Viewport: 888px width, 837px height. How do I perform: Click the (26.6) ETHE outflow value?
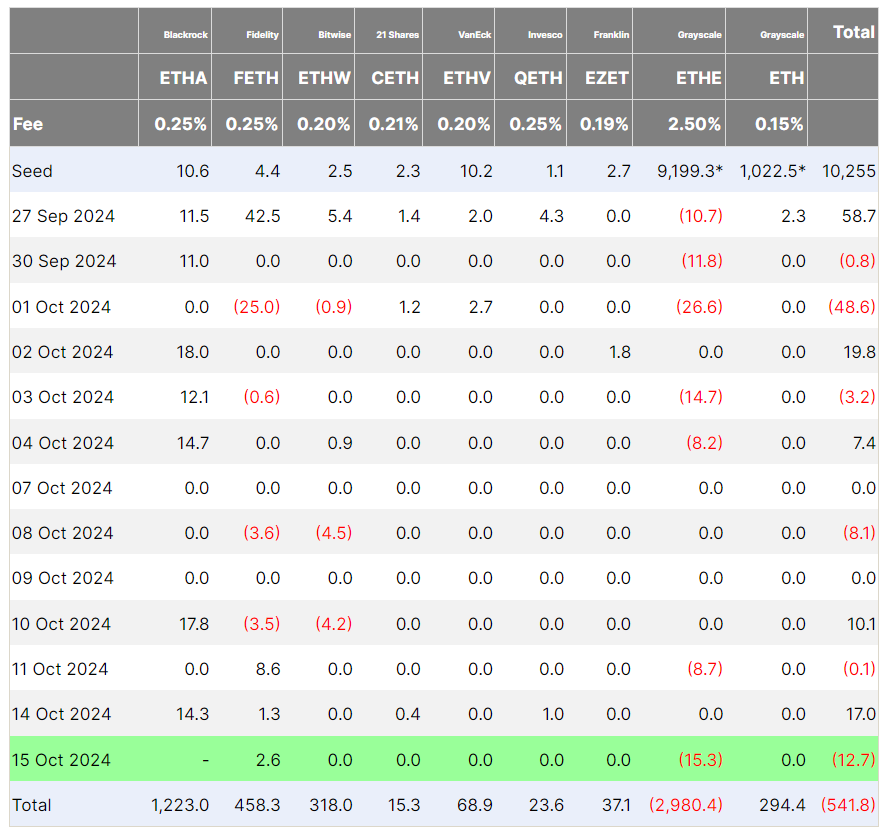(x=699, y=306)
